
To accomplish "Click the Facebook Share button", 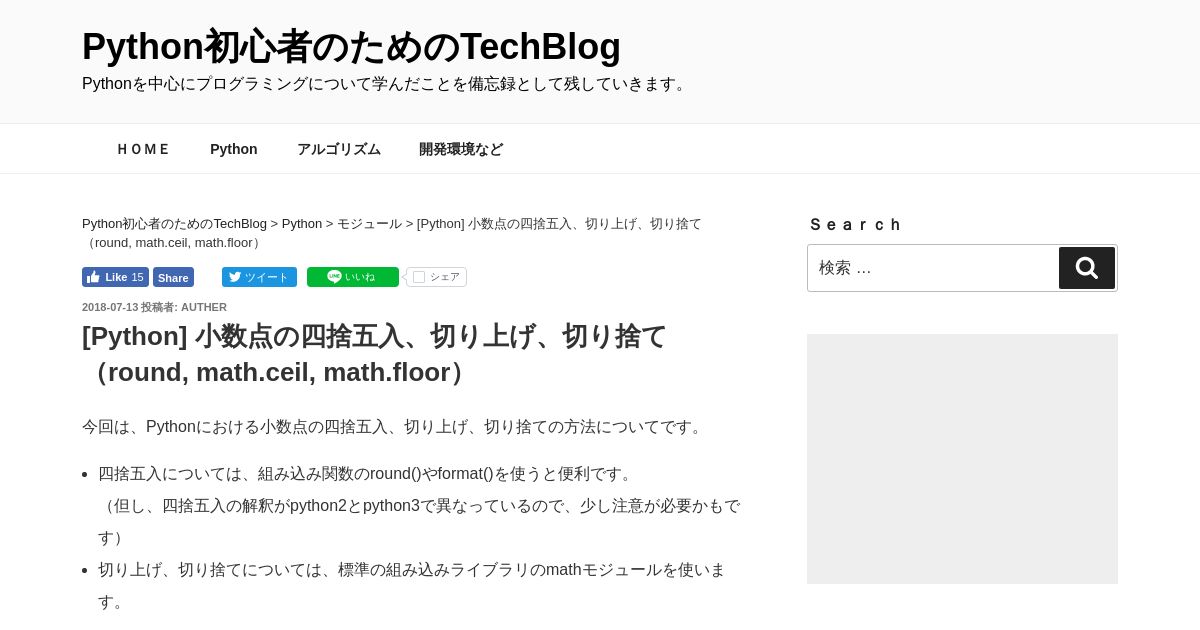I will tap(173, 277).
